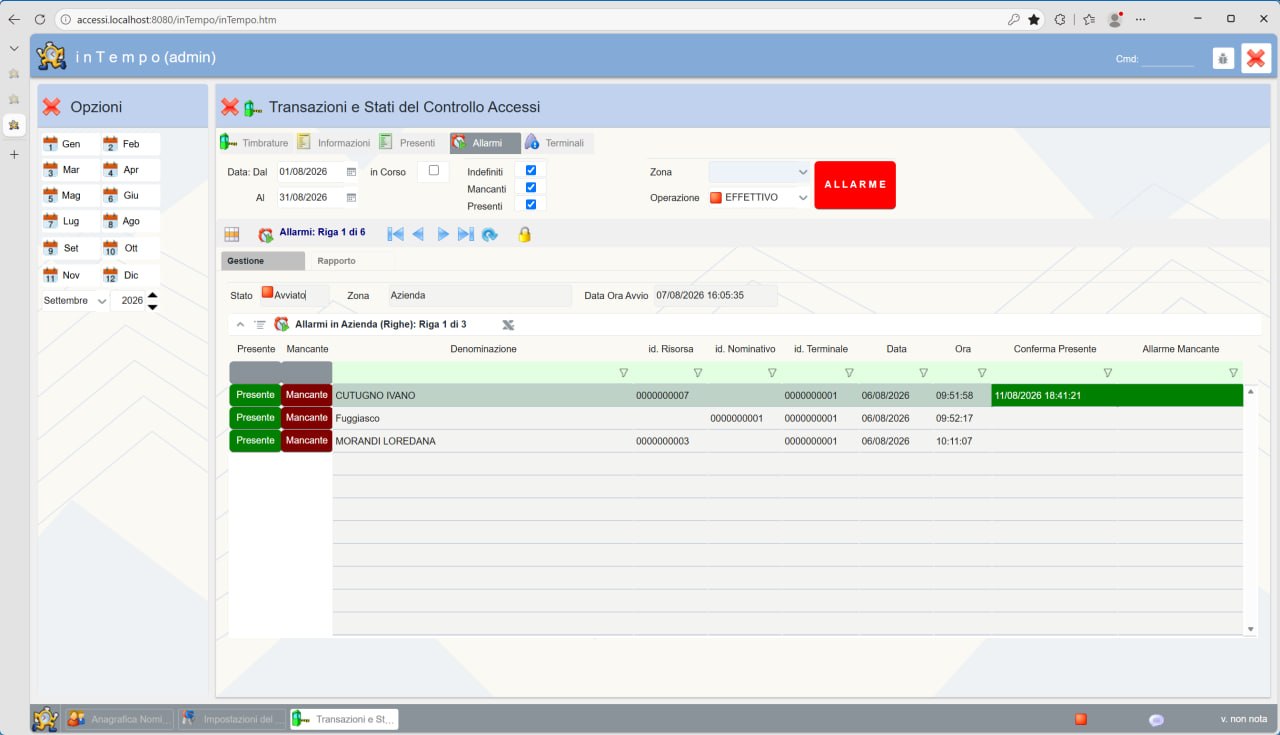
Task: Uncheck the Indefiniti checkbox
Action: tap(531, 170)
